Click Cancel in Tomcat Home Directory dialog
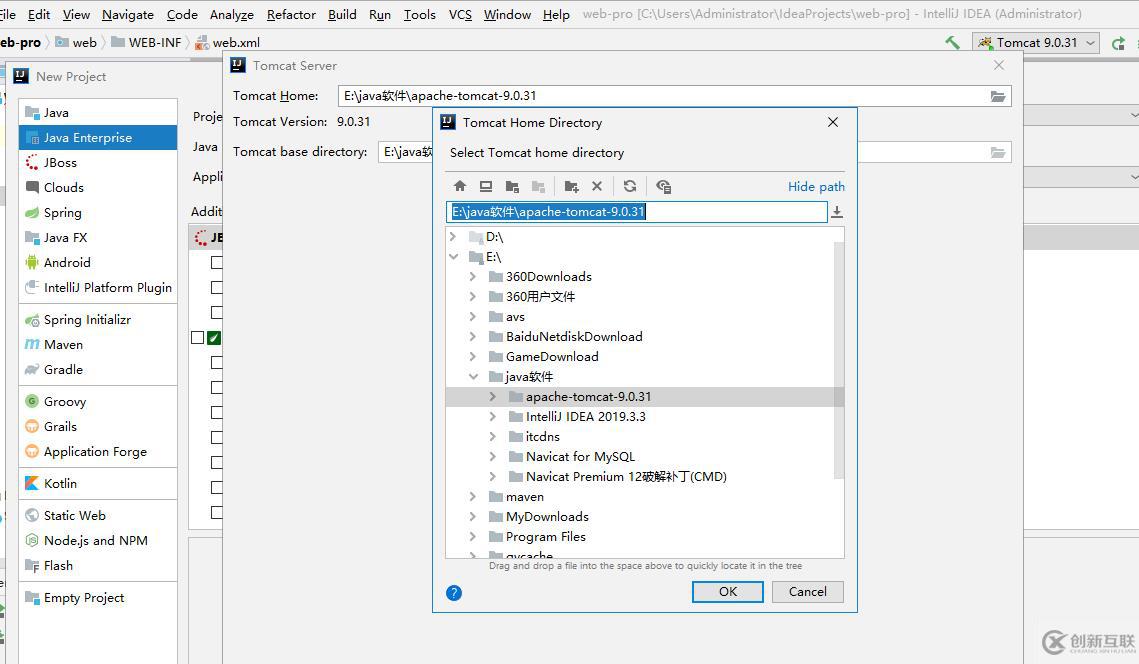This screenshot has height=664, width=1139. click(x=808, y=591)
